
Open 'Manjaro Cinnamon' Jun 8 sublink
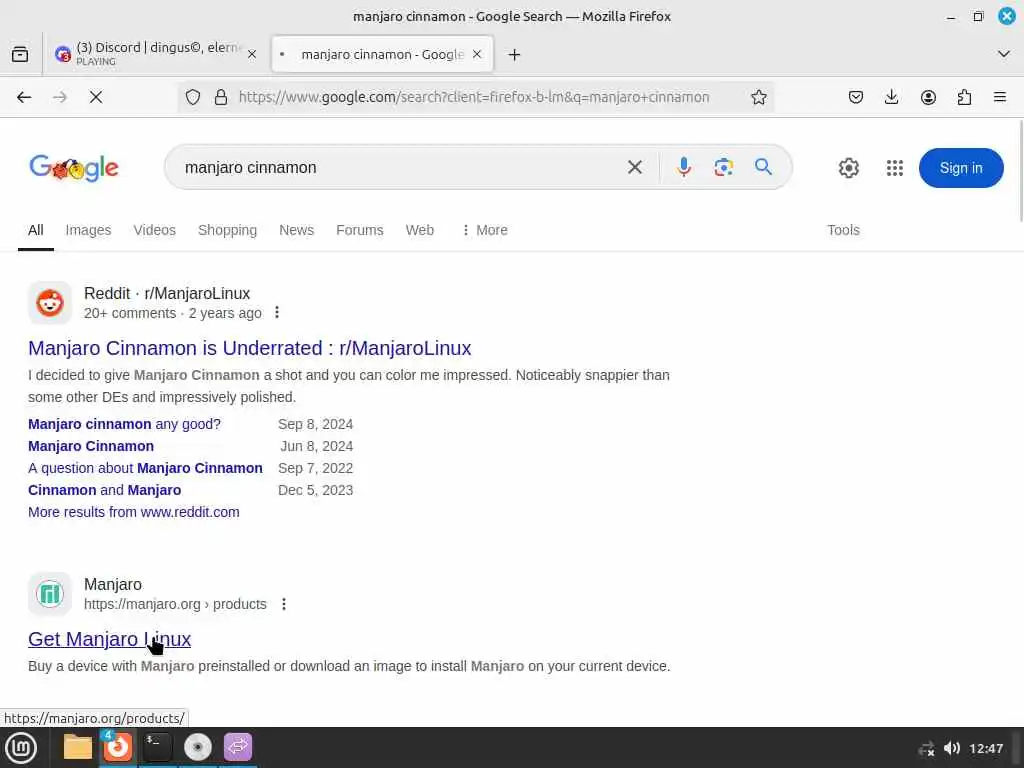point(91,446)
